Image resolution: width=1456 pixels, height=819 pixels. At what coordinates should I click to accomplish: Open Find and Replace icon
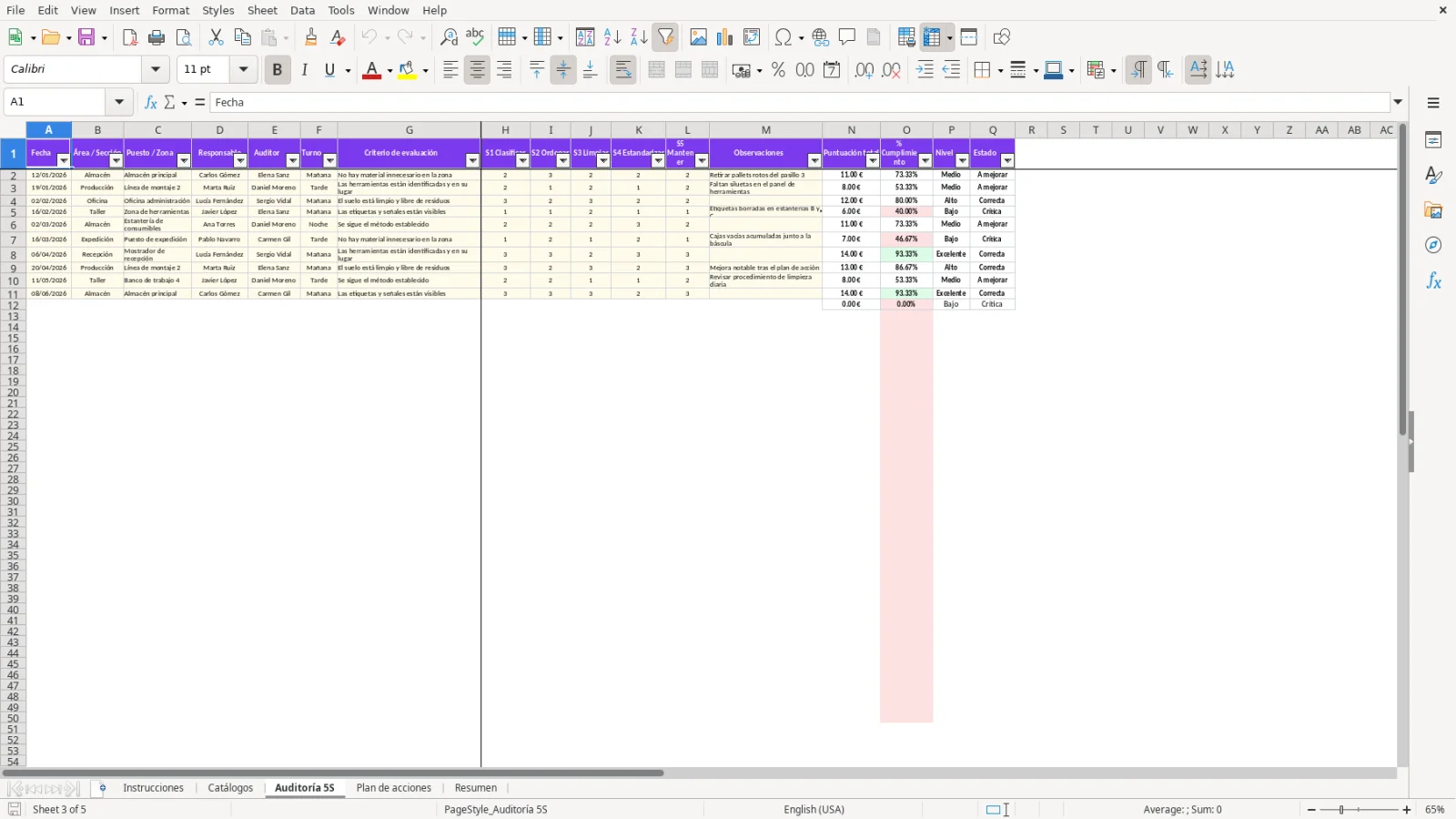449,37
